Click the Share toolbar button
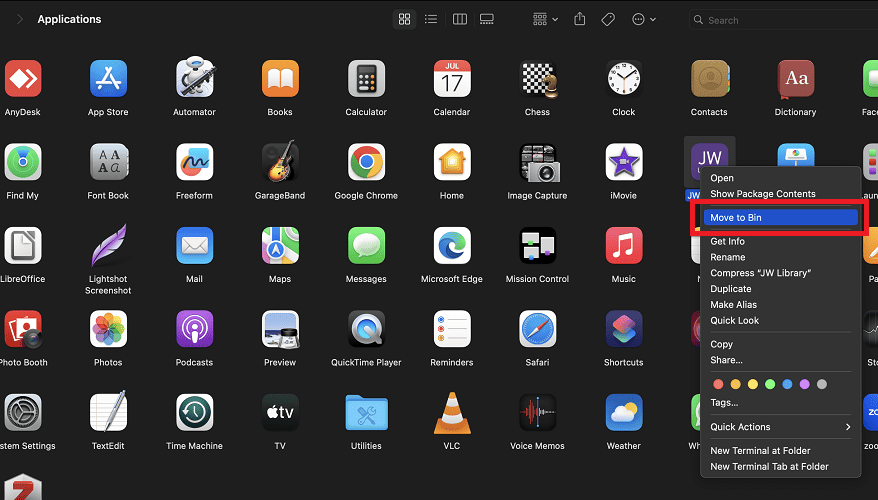This screenshot has height=500, width=878. point(580,19)
